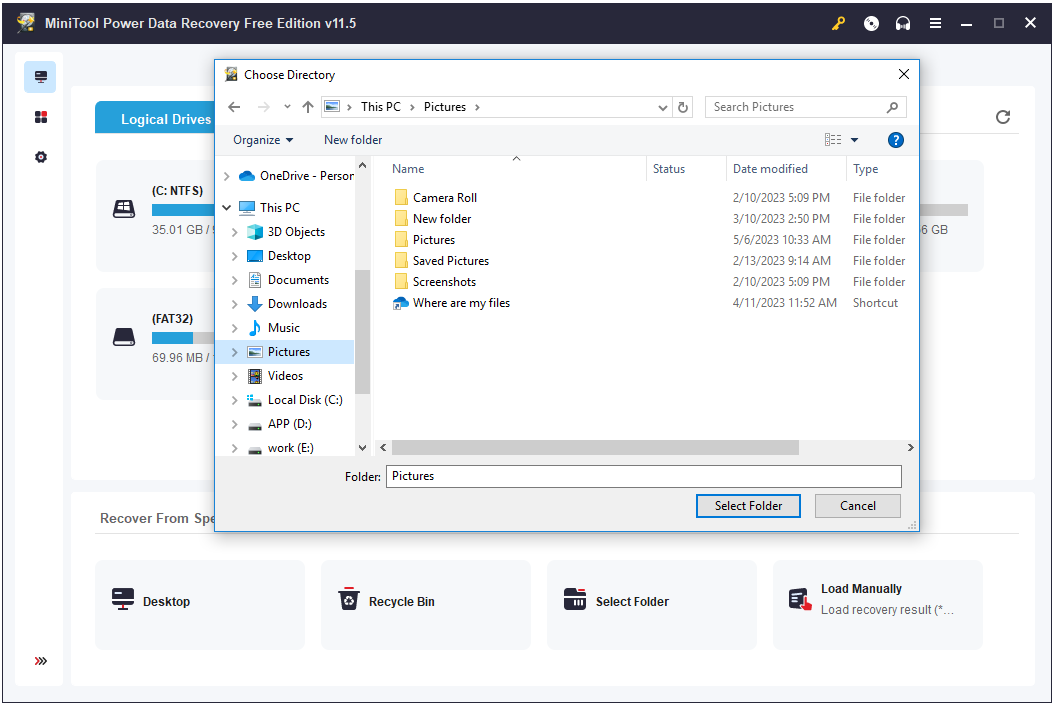Click New folder in the toolbar
The height and width of the screenshot is (706, 1054).
pos(353,140)
